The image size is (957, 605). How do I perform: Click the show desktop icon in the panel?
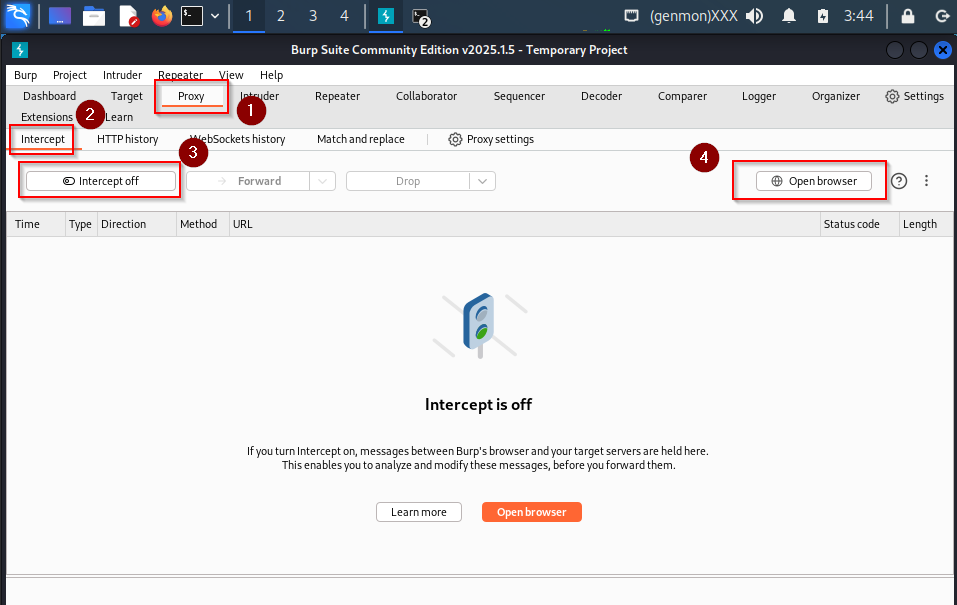pos(59,16)
